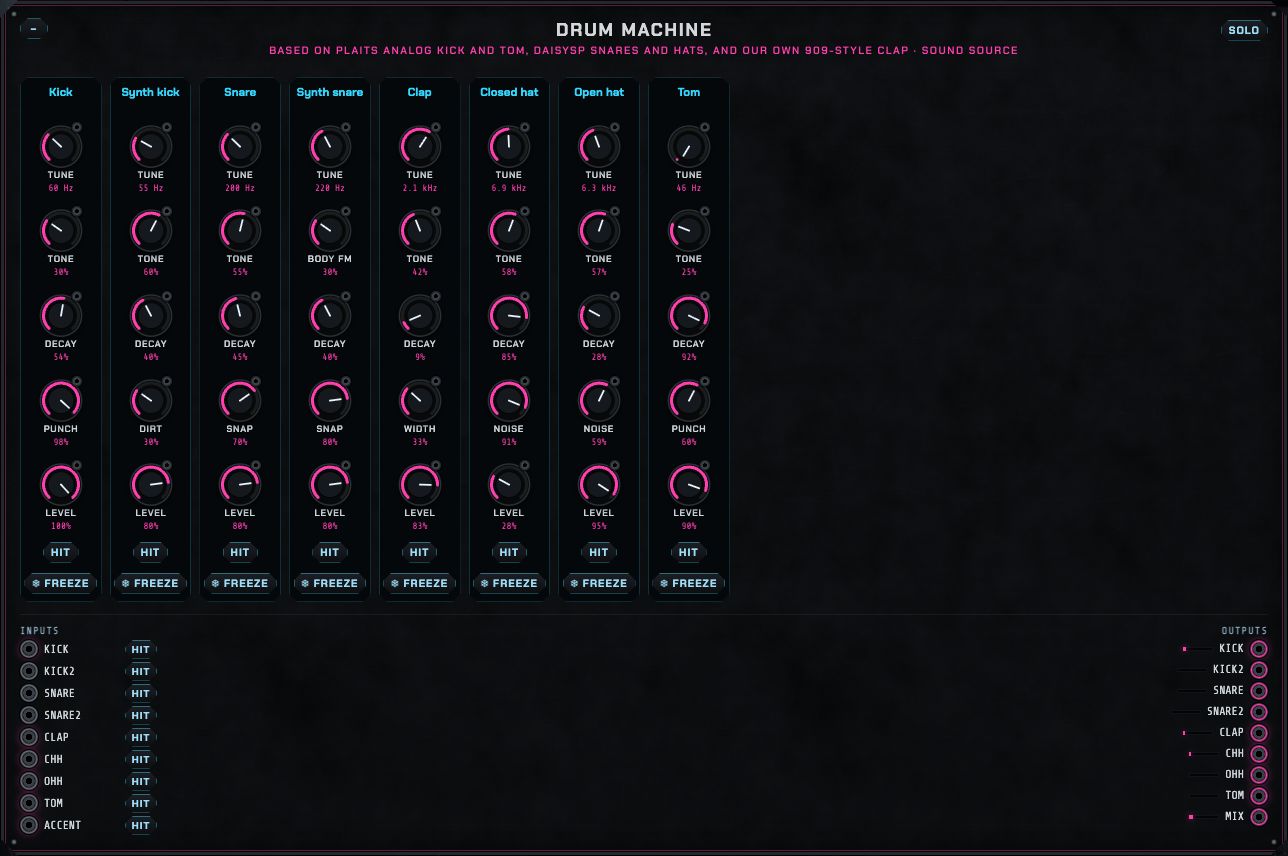This screenshot has width=1288, height=856.
Task: Click the small modulation dot by Tom TUNE knob
Action: click(705, 127)
